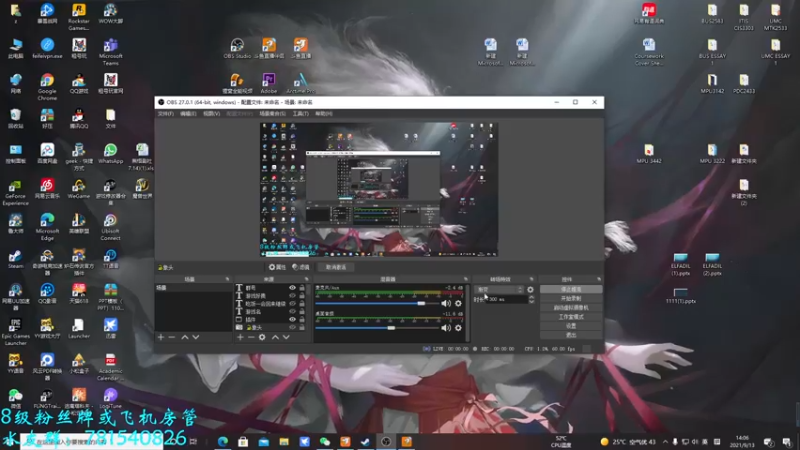Image resolution: width=800 pixels, height=450 pixels.
Task: Expand hidden system tray icons chevron
Action: click(x=665, y=441)
